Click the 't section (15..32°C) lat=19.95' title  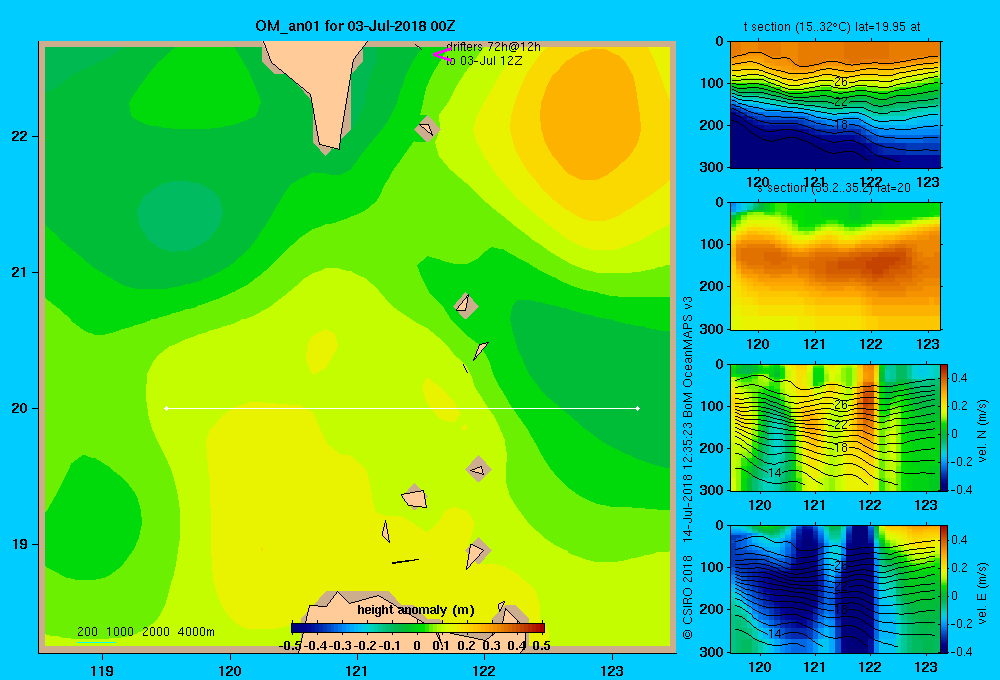[x=824, y=27]
